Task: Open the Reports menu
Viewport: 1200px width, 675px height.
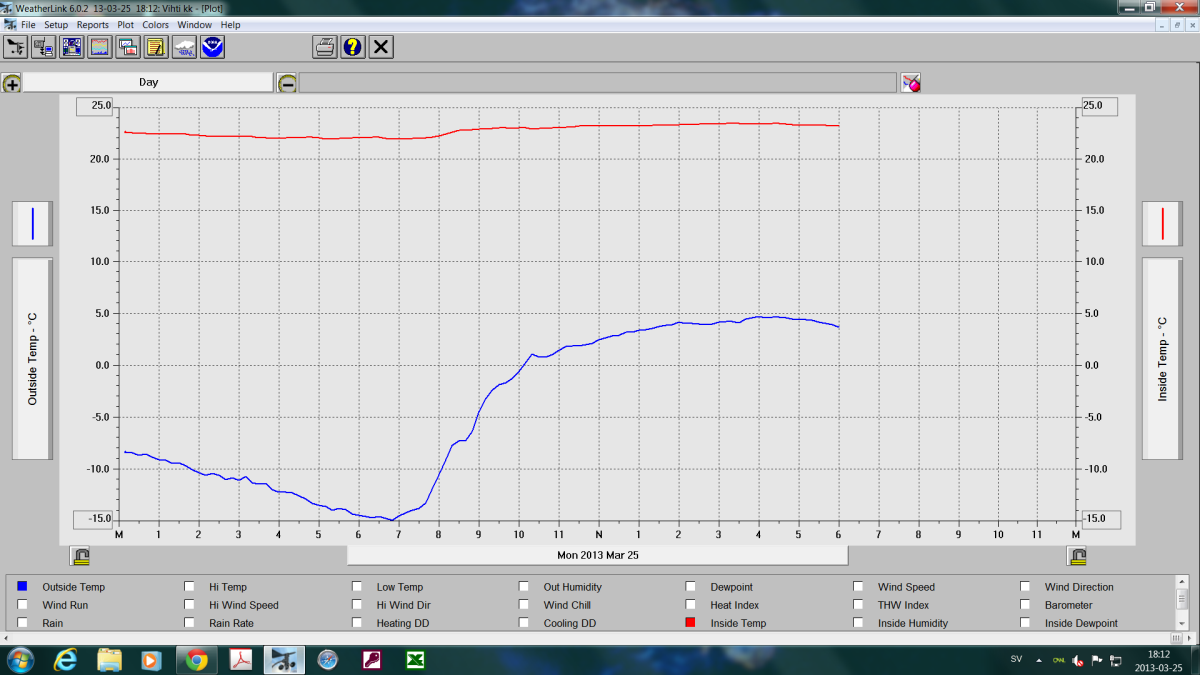Action: pyautogui.click(x=93, y=24)
